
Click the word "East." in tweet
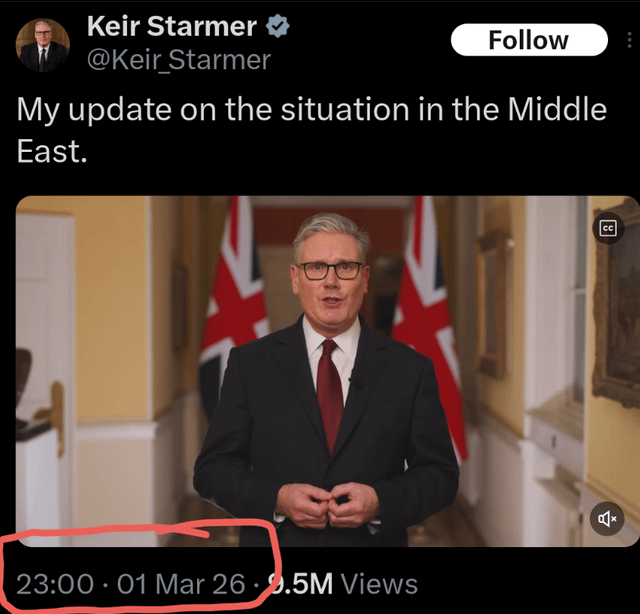52,151
